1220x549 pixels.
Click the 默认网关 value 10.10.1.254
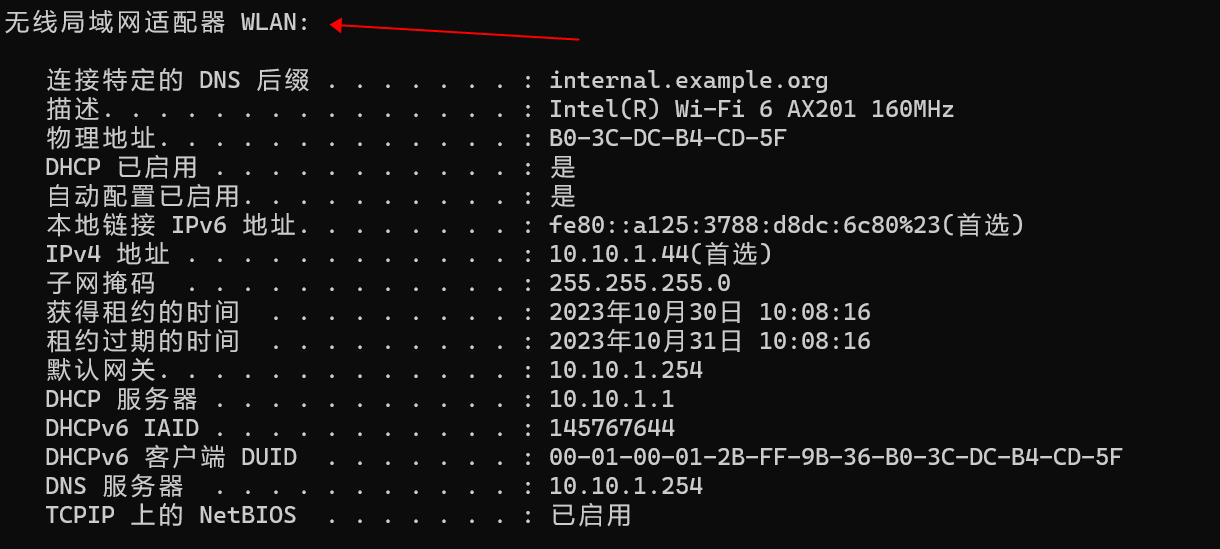[x=625, y=371]
